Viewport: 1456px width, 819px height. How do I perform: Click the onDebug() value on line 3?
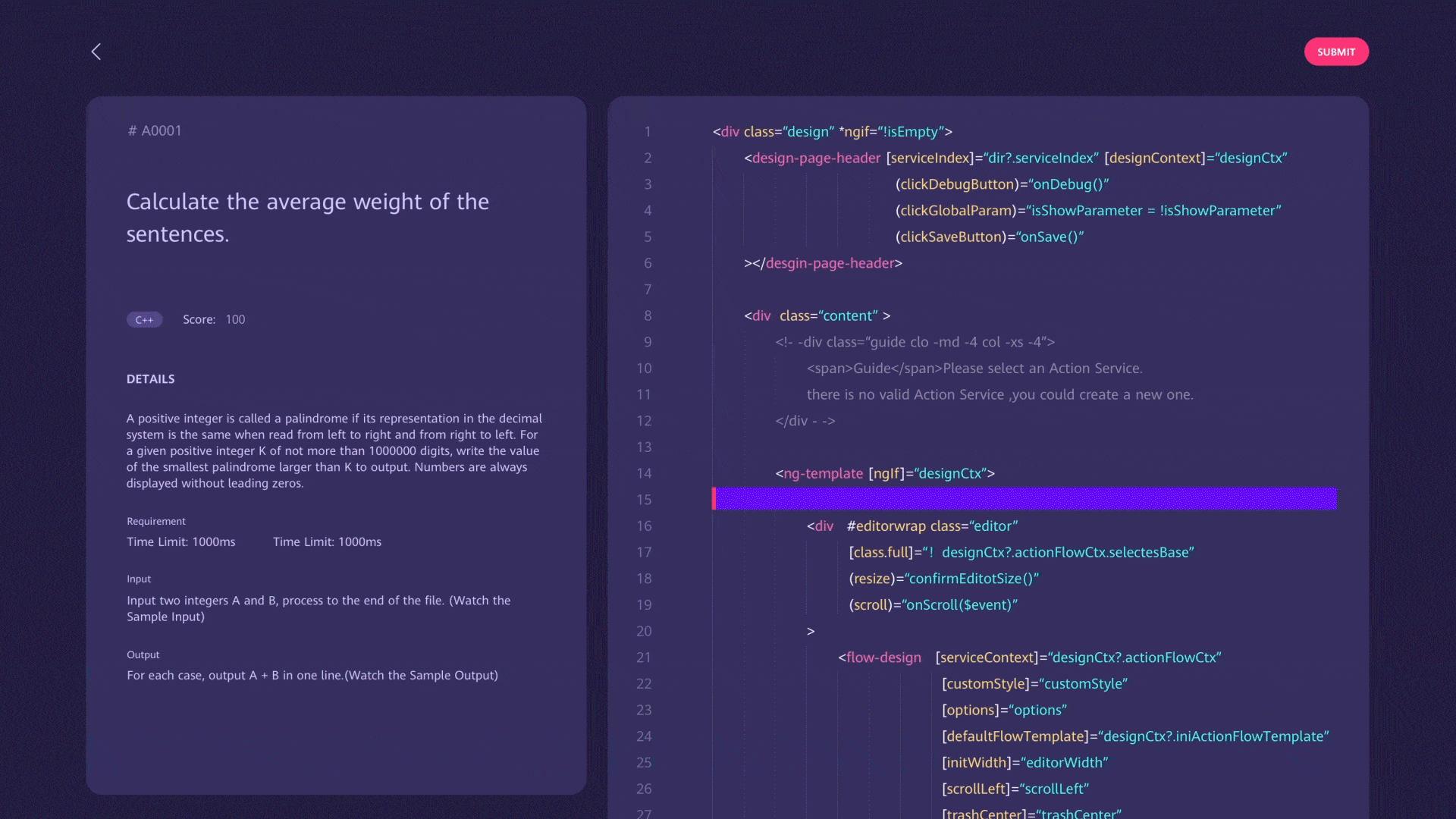[1070, 184]
